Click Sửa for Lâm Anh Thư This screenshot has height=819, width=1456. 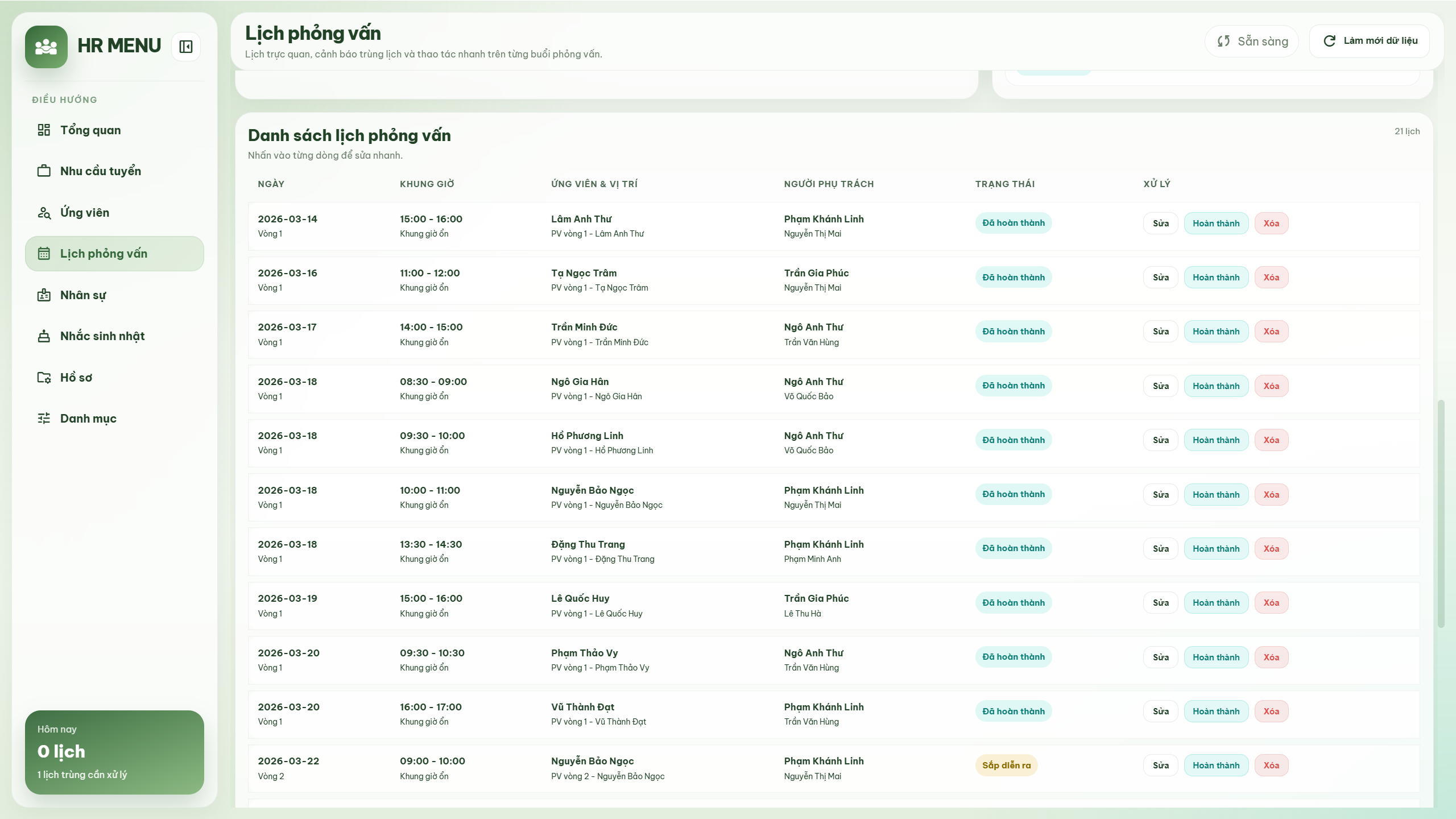pyautogui.click(x=1160, y=224)
